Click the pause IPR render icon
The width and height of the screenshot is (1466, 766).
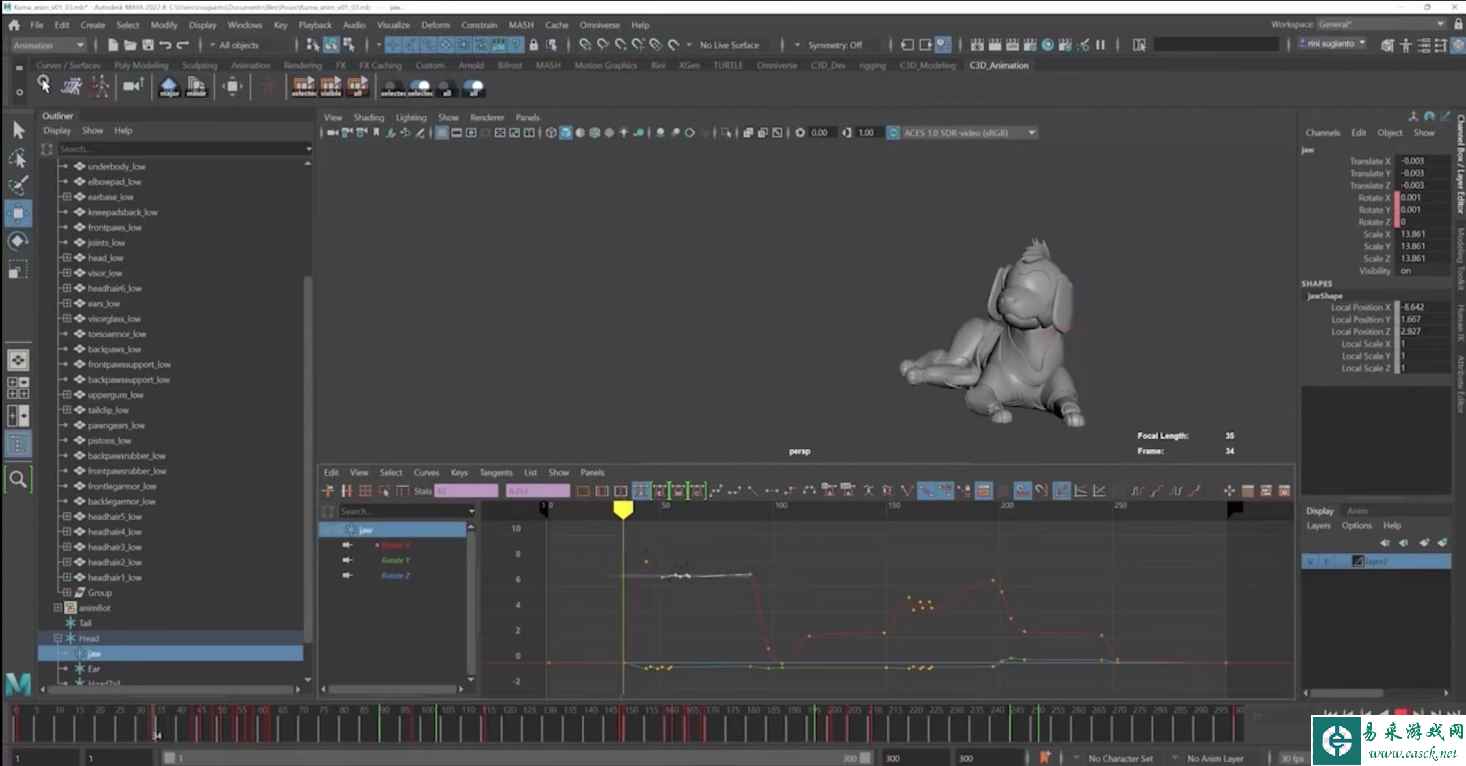(x=1101, y=45)
